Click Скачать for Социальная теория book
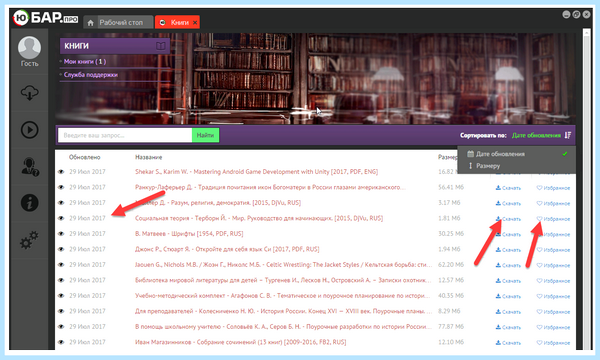600x360 pixels. (x=508, y=219)
